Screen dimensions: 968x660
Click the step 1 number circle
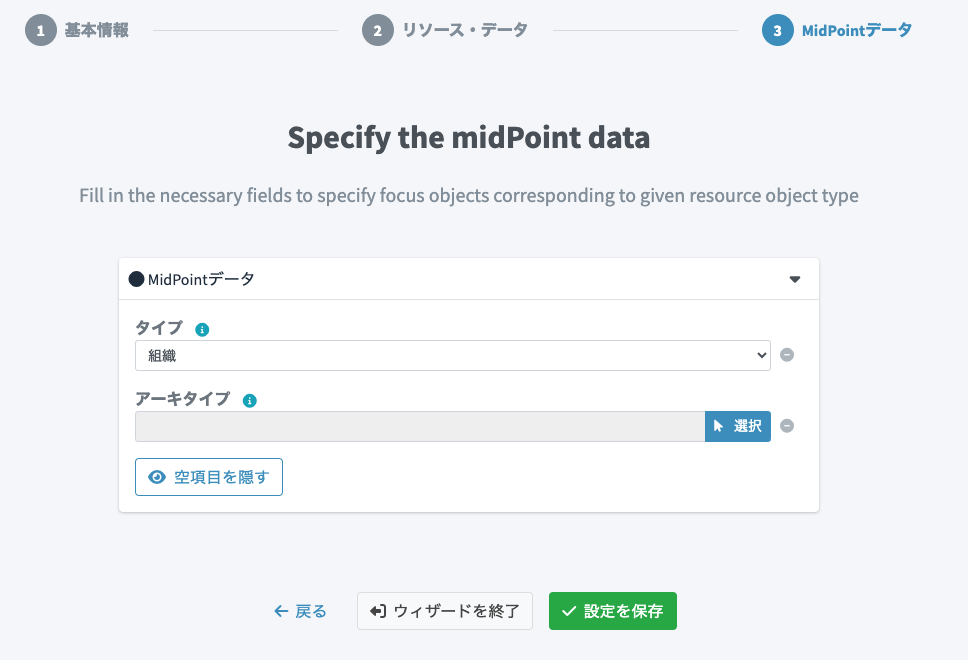[41, 30]
